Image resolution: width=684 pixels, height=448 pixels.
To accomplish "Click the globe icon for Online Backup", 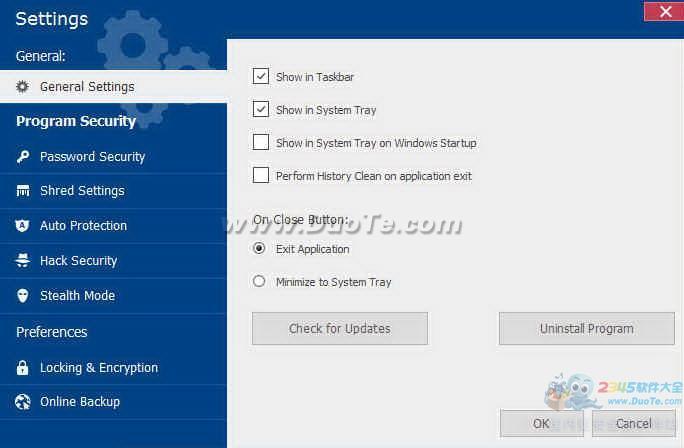I will [23, 402].
